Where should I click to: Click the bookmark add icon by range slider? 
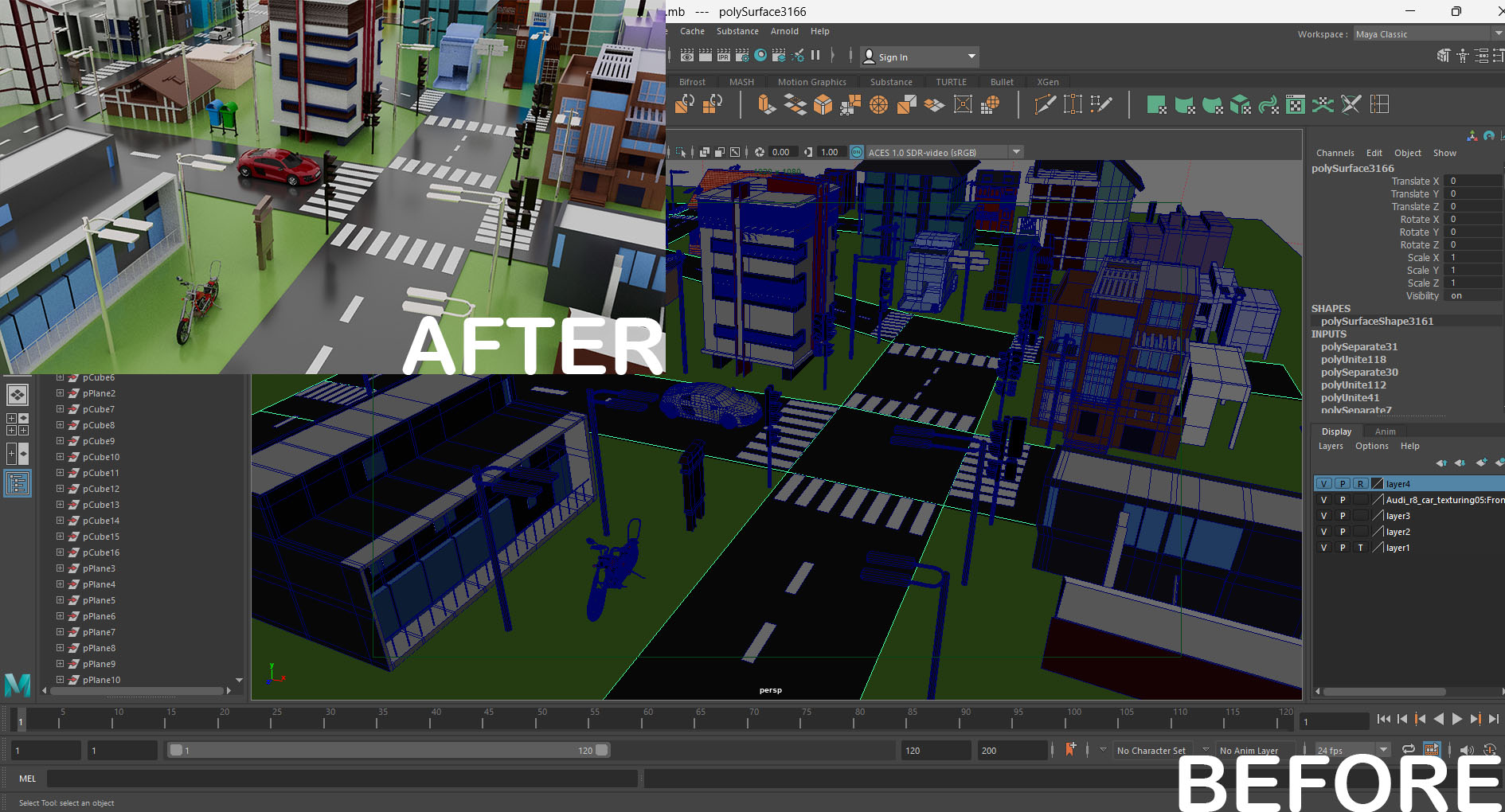pyautogui.click(x=1071, y=749)
